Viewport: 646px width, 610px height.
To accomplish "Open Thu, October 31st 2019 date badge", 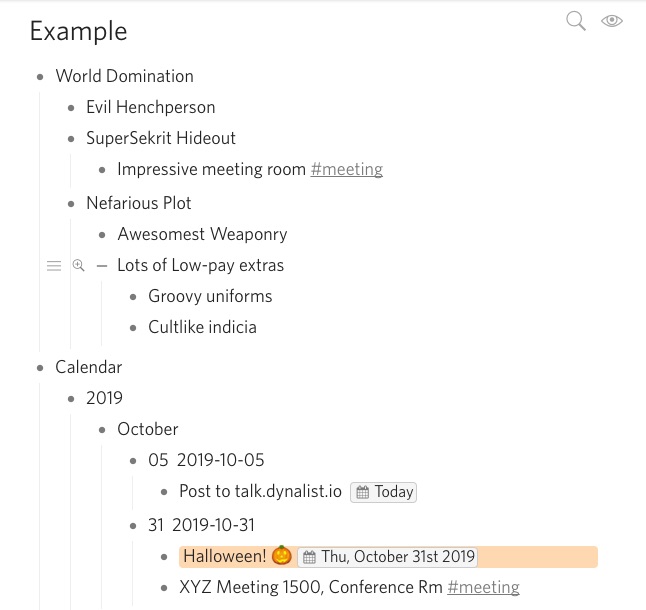I will coord(387,557).
